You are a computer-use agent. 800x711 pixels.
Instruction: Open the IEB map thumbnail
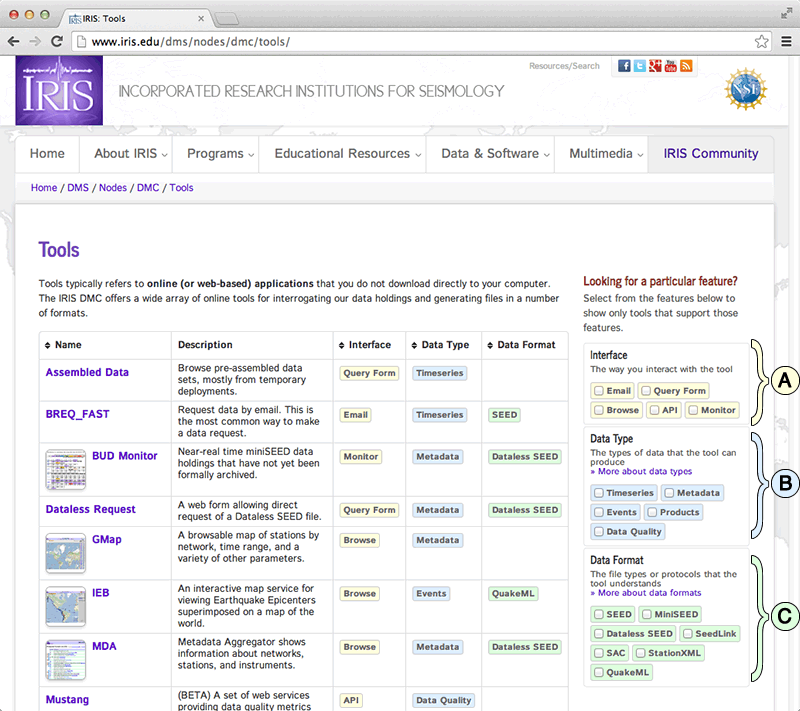coord(66,606)
